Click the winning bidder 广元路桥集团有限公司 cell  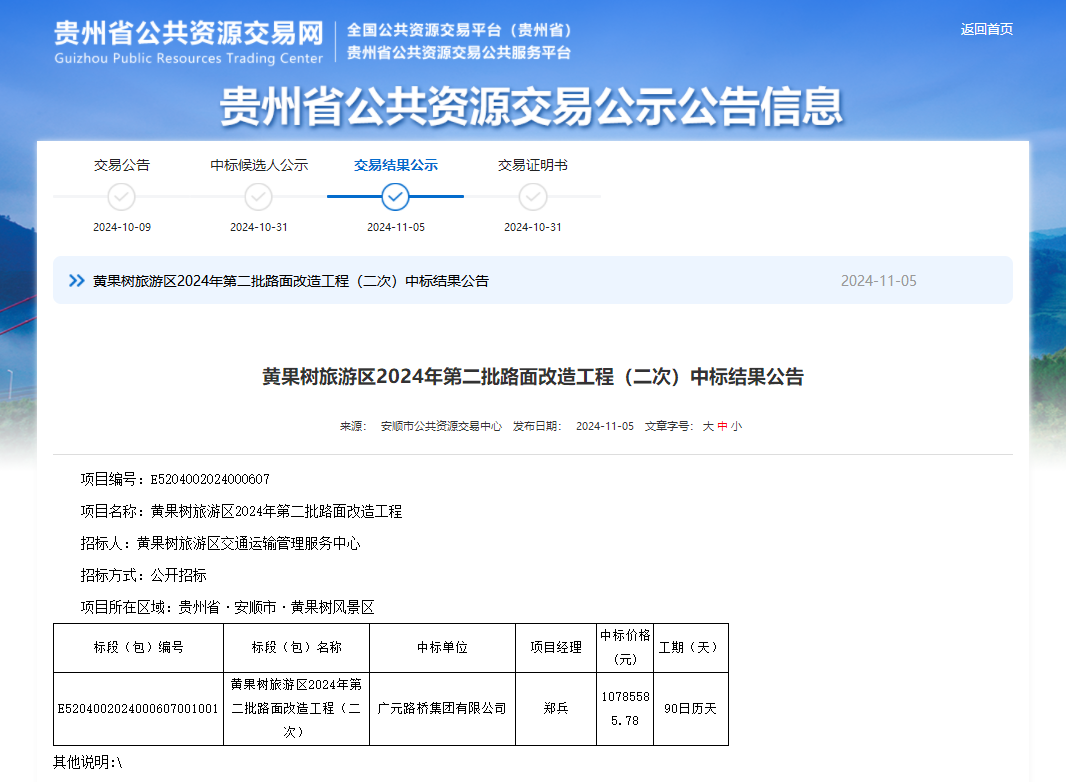(442, 709)
